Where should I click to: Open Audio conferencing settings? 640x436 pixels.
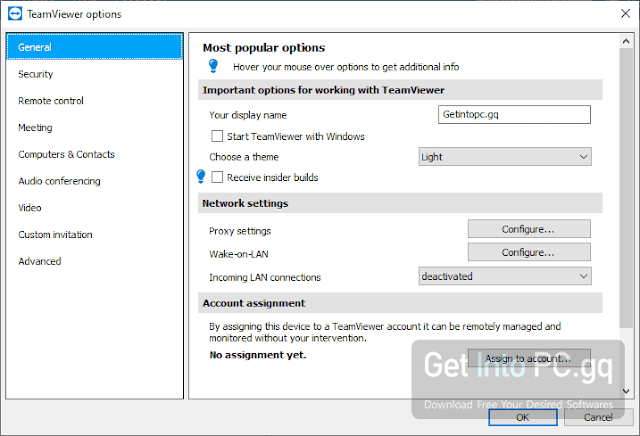(95, 181)
